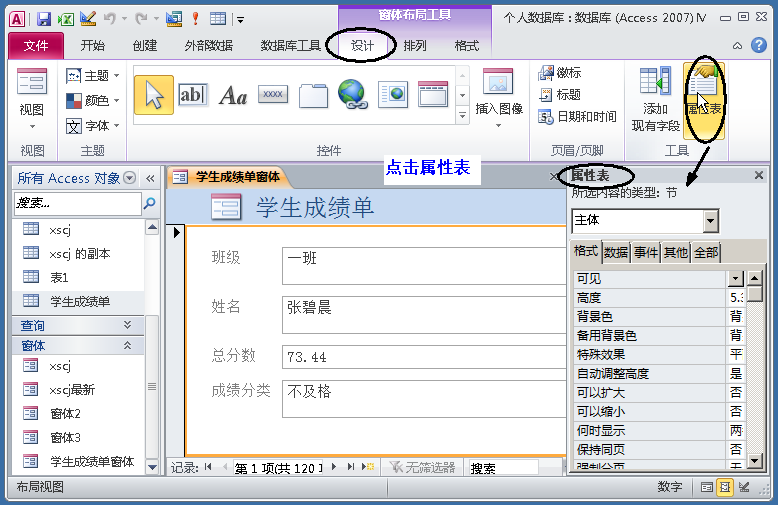Select the 学生成绩单 table in navigation pane
The image size is (778, 505).
pos(79,301)
